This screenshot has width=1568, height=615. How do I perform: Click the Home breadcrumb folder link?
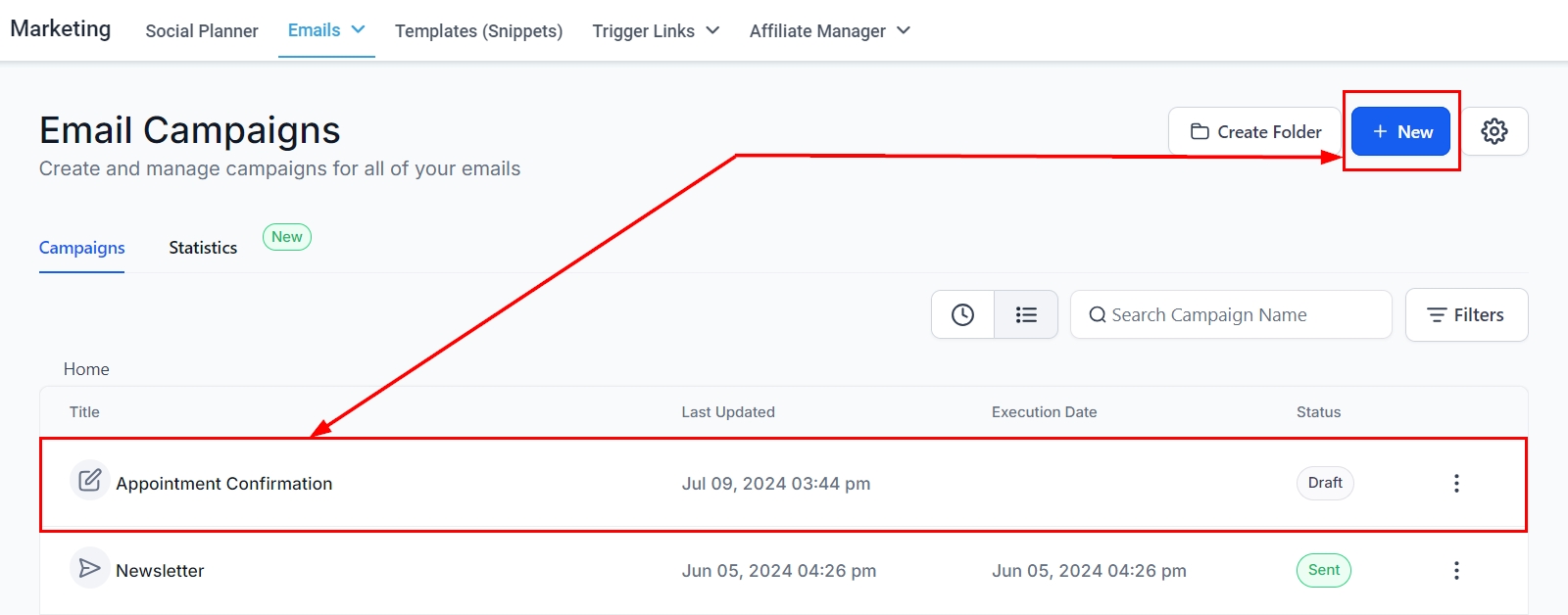[x=86, y=369]
